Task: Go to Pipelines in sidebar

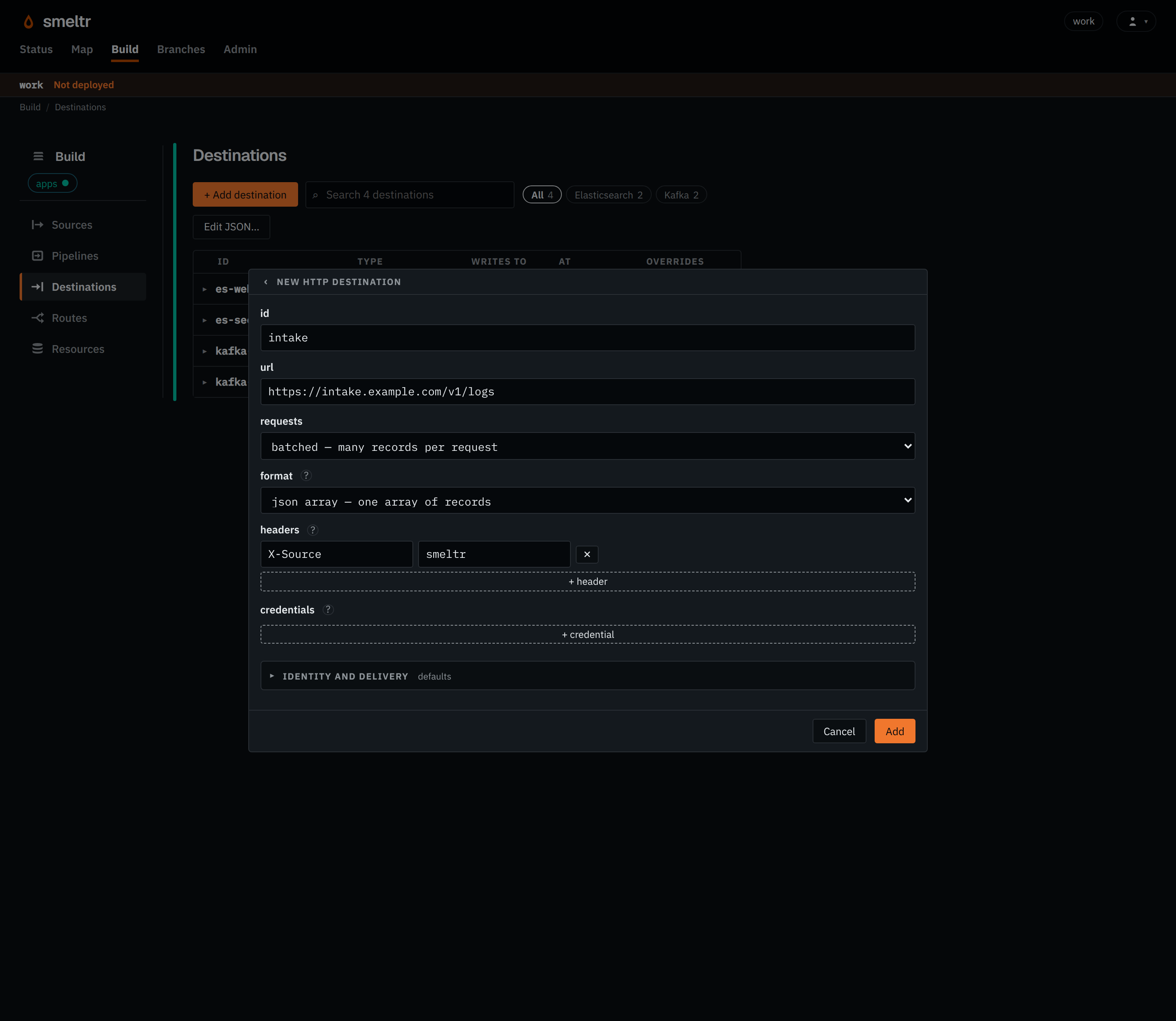Action: pos(83,256)
